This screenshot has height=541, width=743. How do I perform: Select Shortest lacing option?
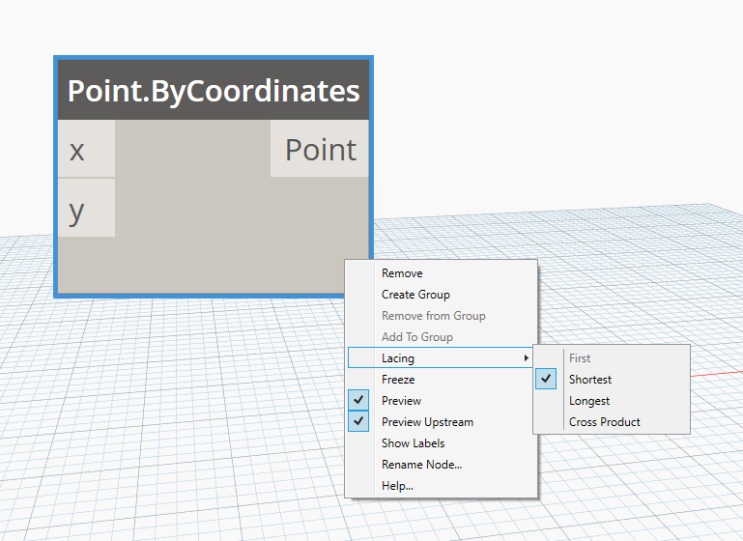(590, 379)
